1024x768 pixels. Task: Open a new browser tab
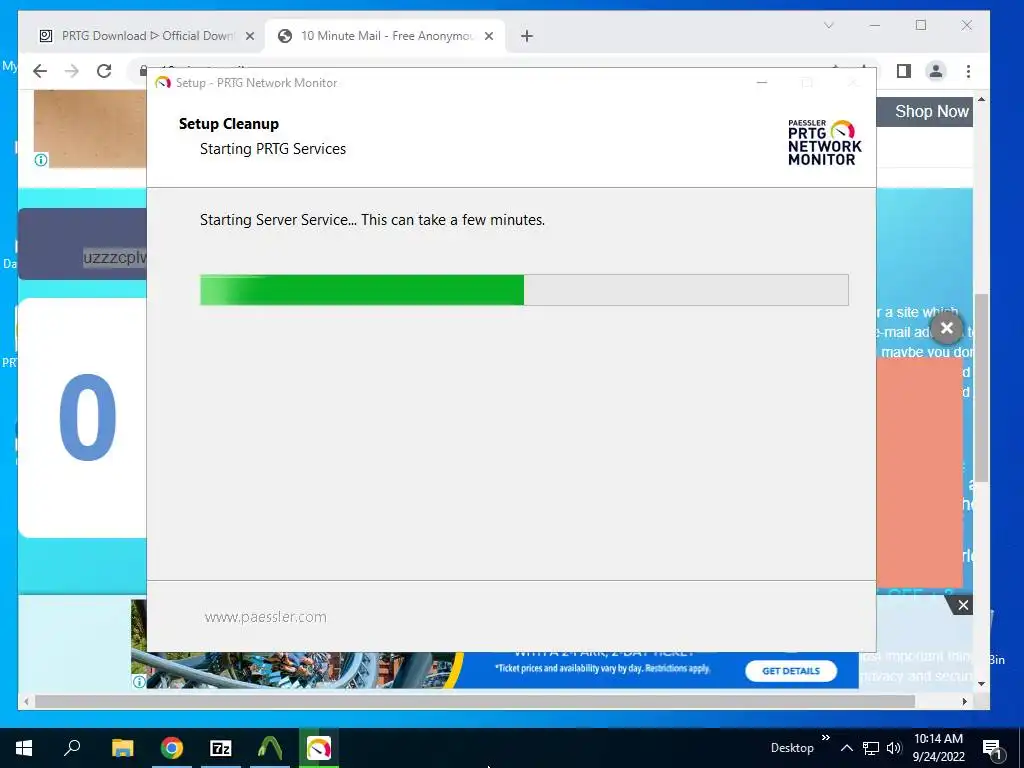[527, 36]
